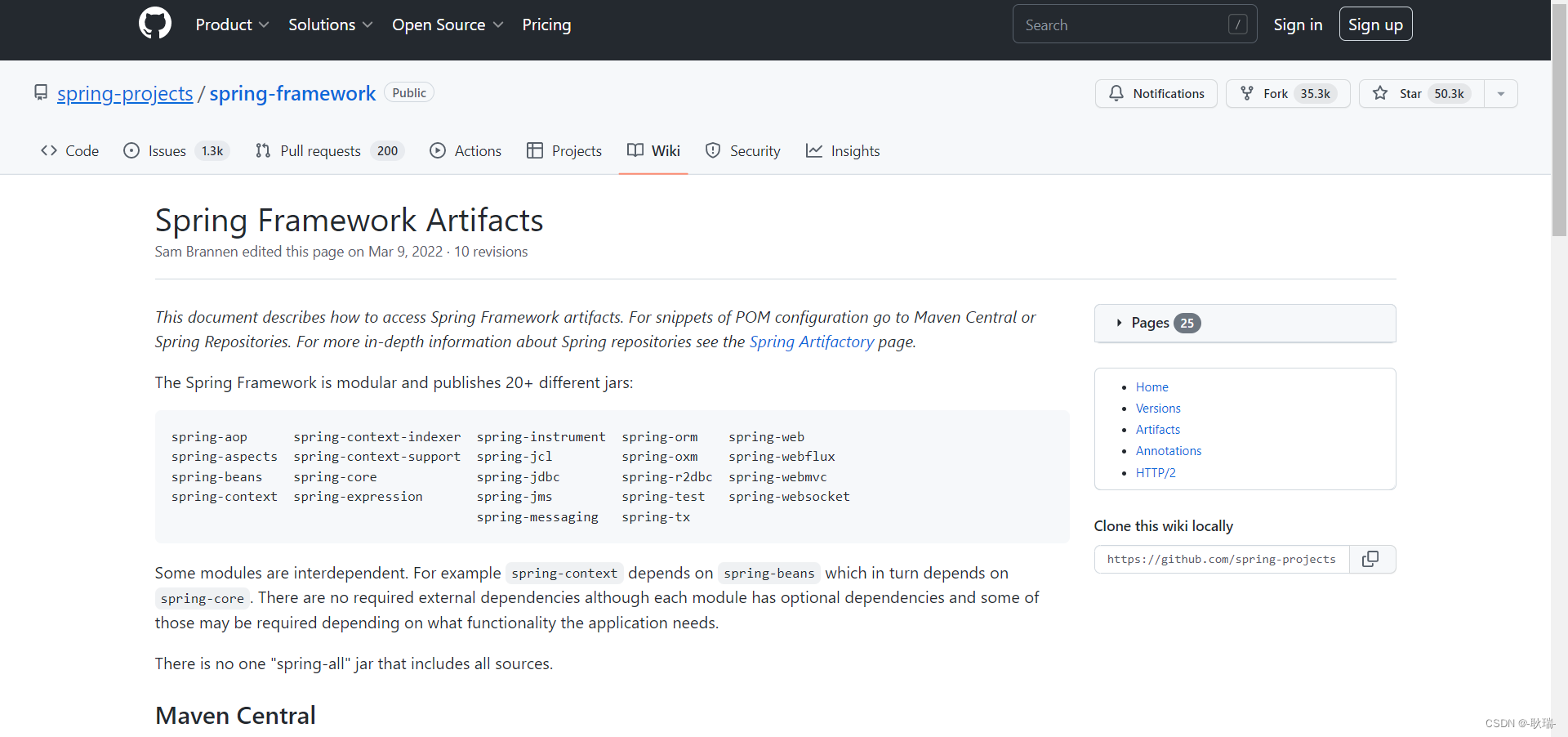Click the pull request branch icon
The height and width of the screenshot is (737, 1568).
[x=263, y=150]
